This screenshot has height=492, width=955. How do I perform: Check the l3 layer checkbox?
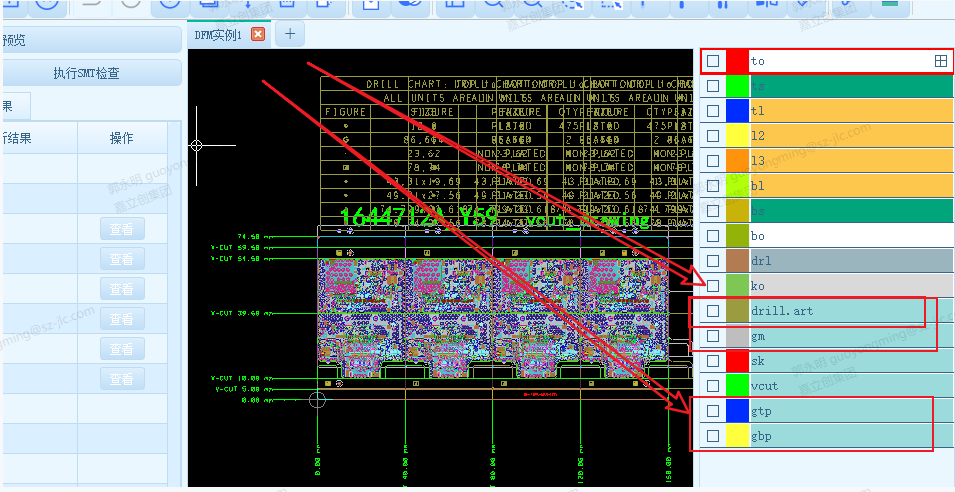tap(713, 161)
